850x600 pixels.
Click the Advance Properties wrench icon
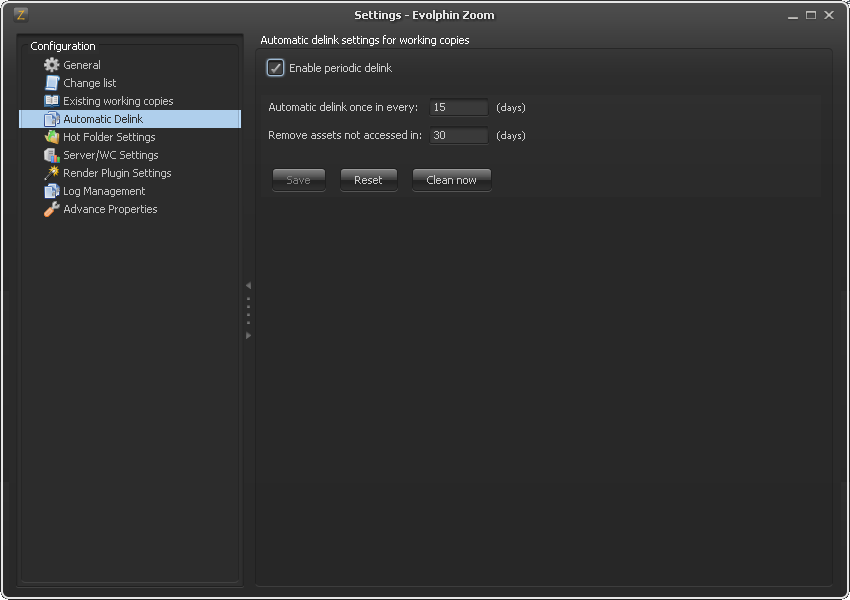point(51,209)
